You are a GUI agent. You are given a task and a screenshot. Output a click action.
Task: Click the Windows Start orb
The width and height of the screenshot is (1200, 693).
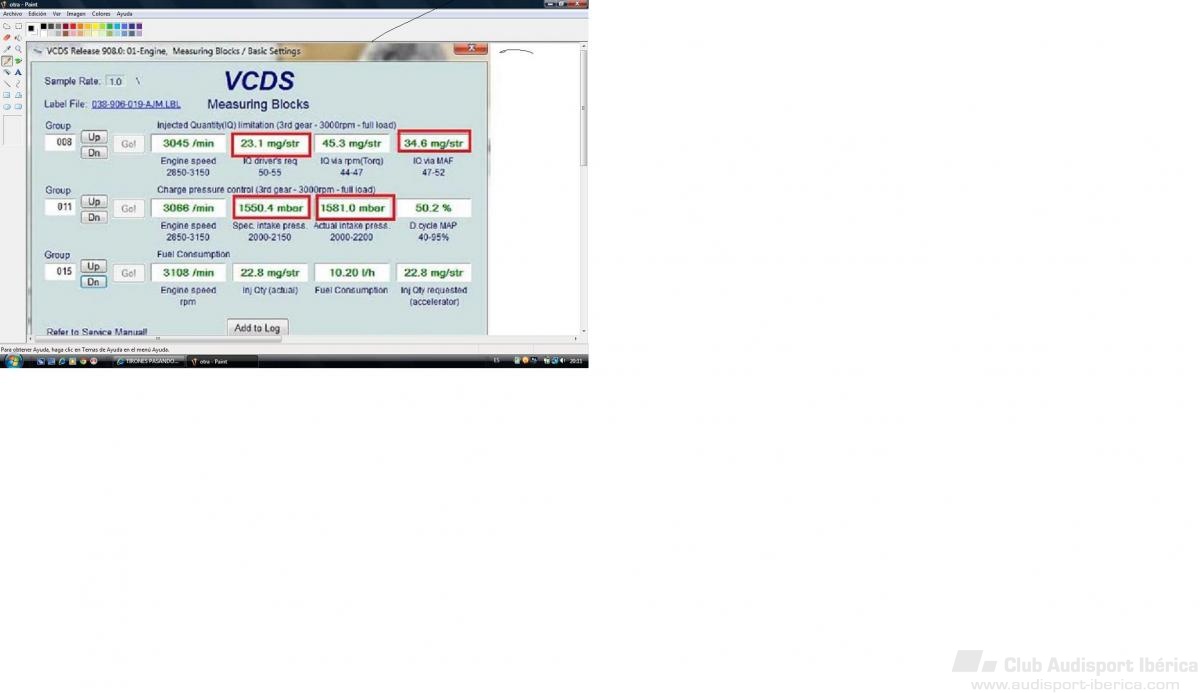(13, 361)
